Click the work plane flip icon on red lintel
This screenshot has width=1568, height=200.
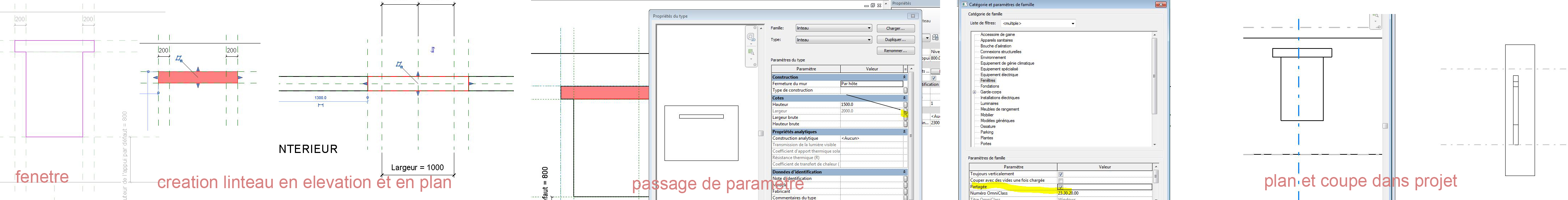[x=179, y=59]
